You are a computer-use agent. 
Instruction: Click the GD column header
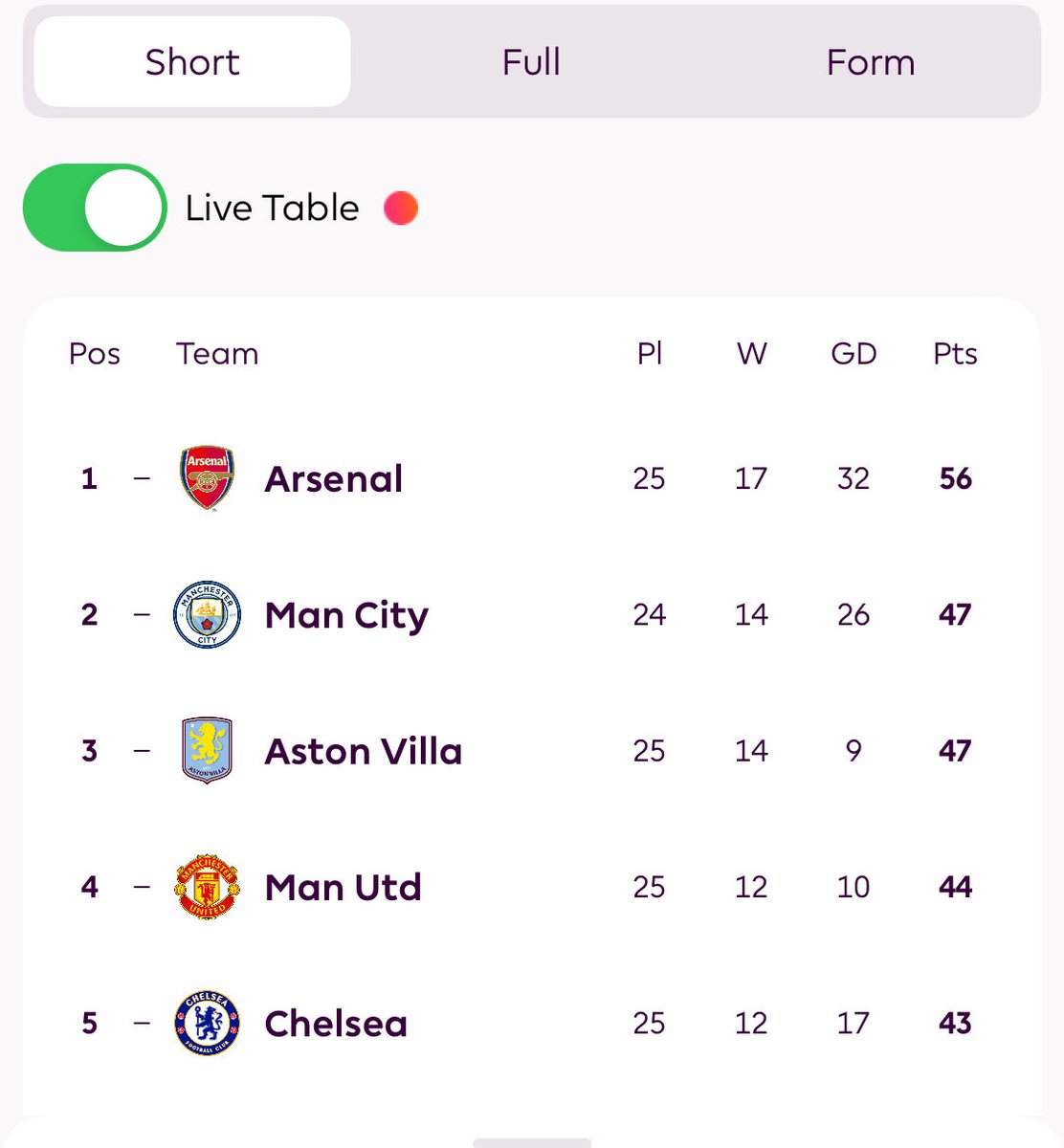pyautogui.click(x=853, y=354)
